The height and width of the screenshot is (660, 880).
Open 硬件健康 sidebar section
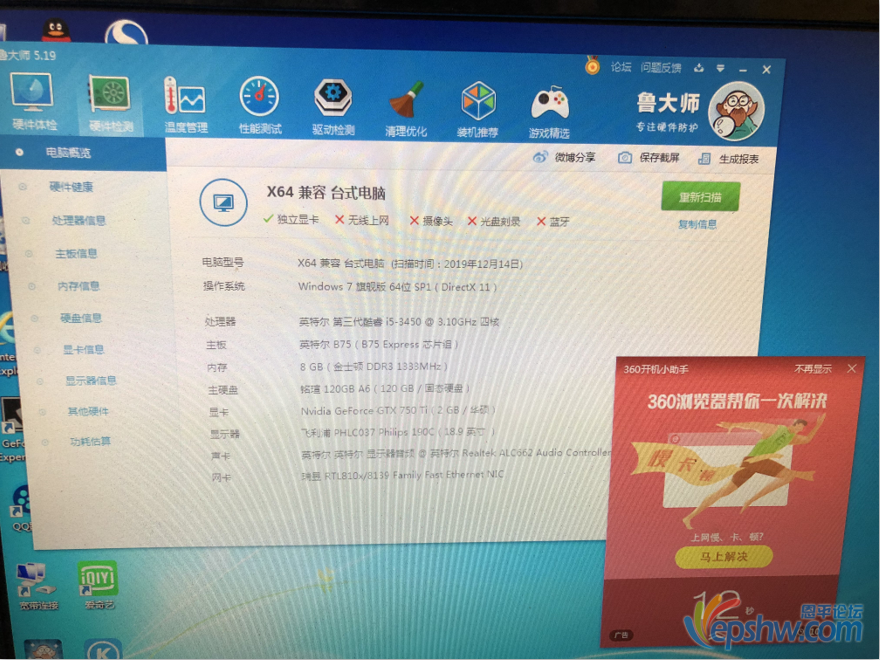coord(71,187)
